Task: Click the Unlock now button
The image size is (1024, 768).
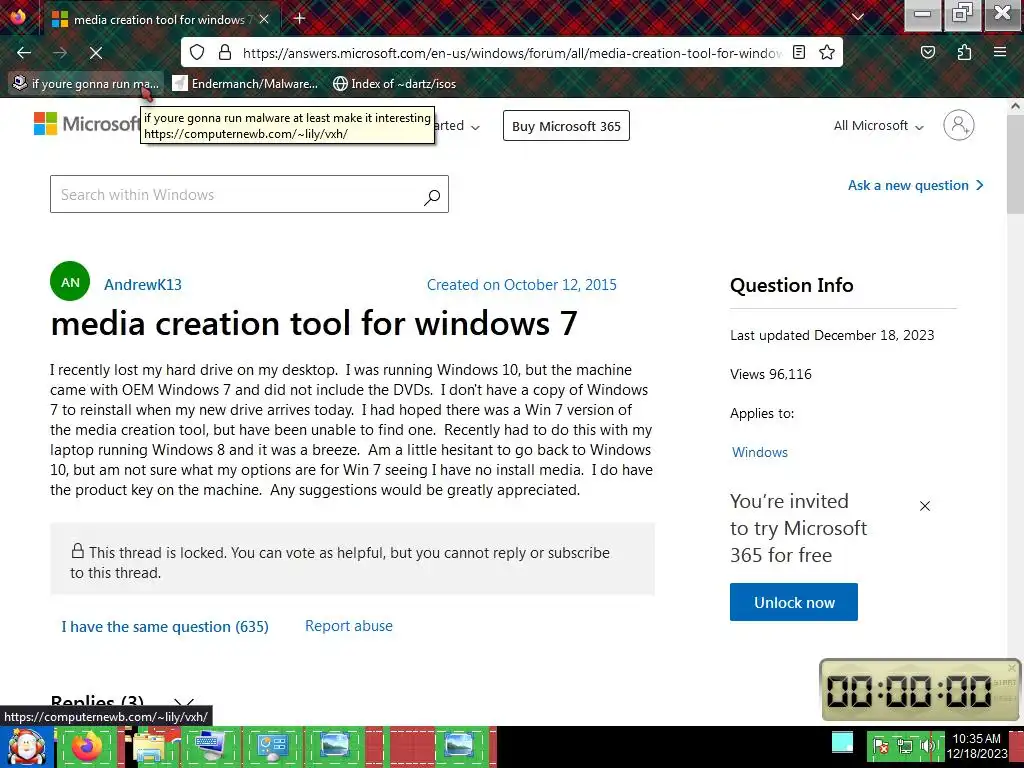Action: tap(793, 602)
